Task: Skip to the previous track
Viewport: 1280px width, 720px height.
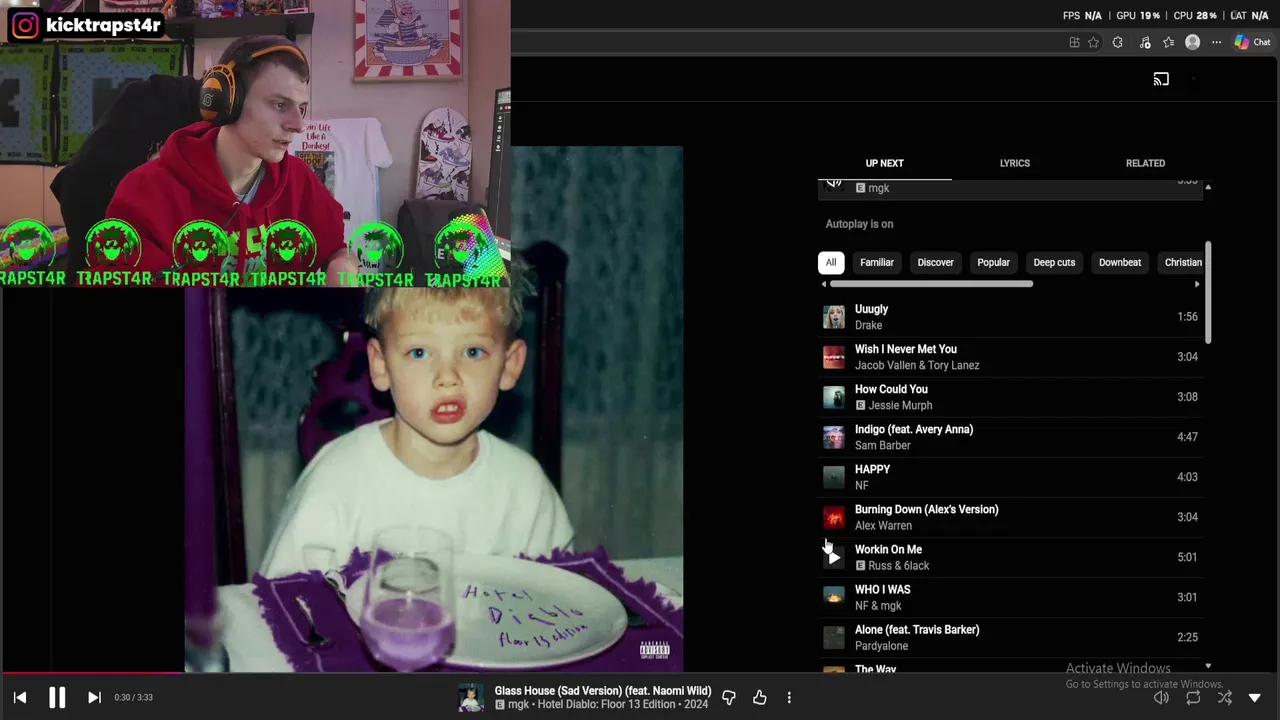Action: 20,697
